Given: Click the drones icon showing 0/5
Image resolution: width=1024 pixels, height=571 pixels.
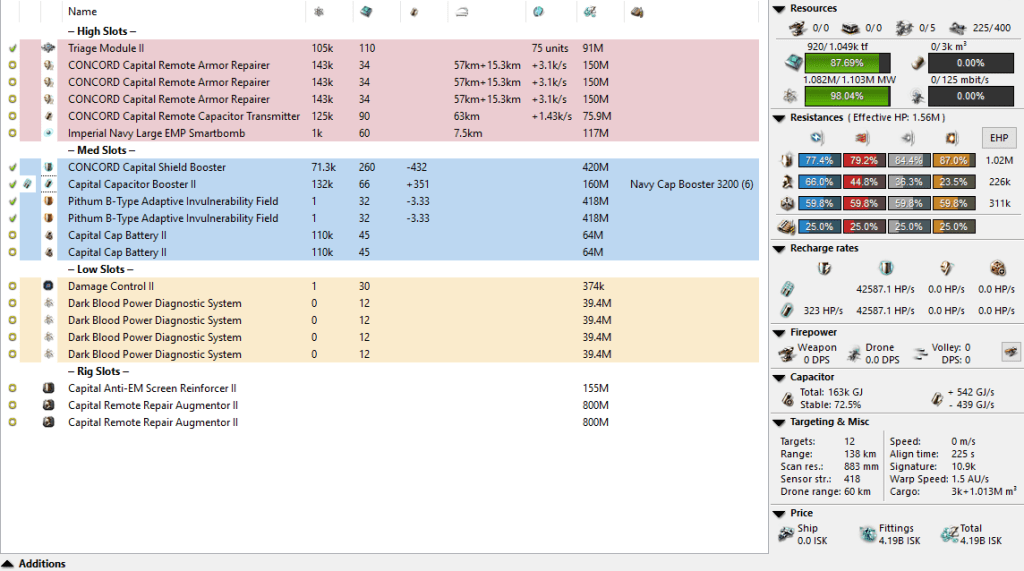Looking at the screenshot, I should coord(904,28).
